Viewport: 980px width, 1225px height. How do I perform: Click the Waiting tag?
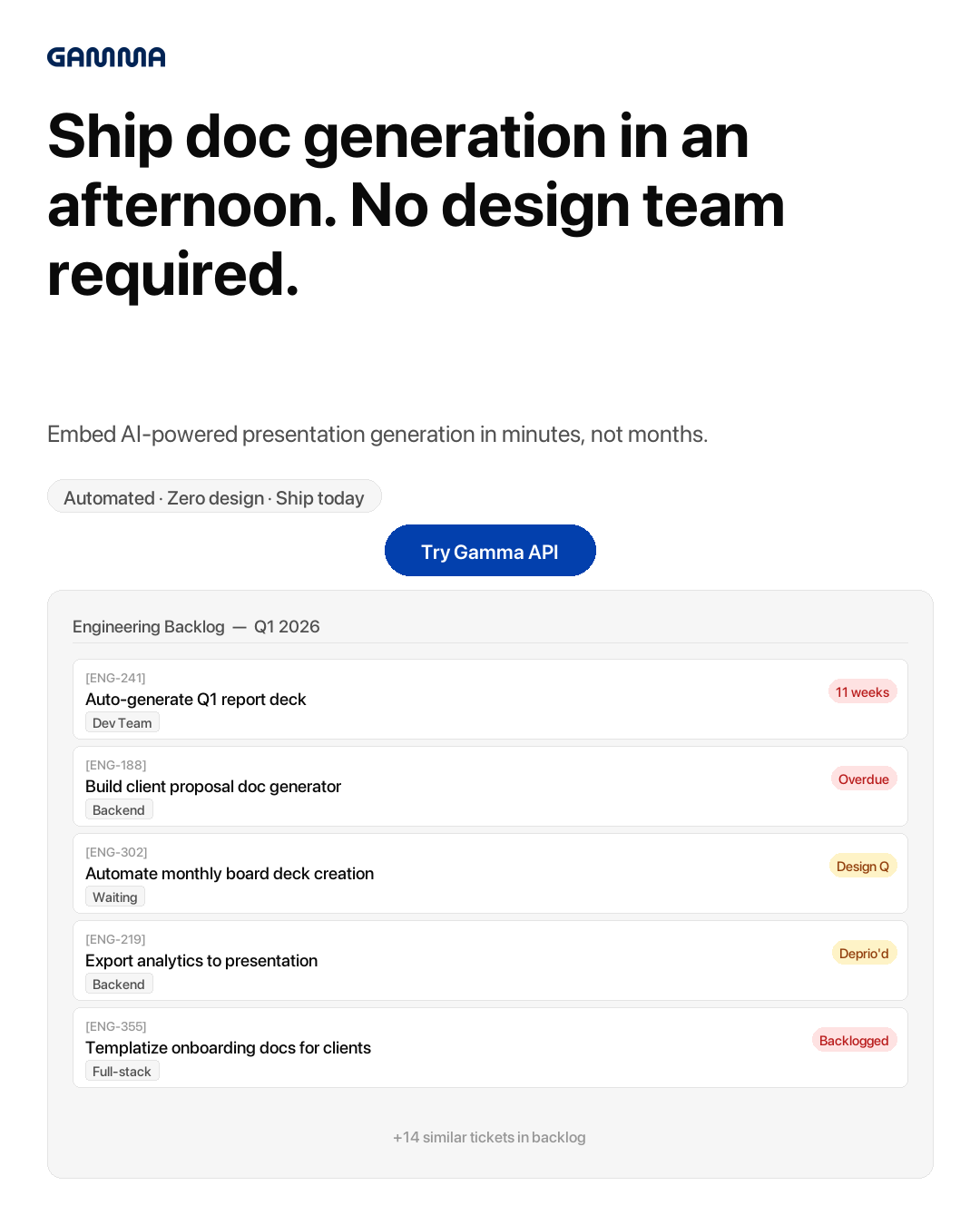pyautogui.click(x=115, y=897)
